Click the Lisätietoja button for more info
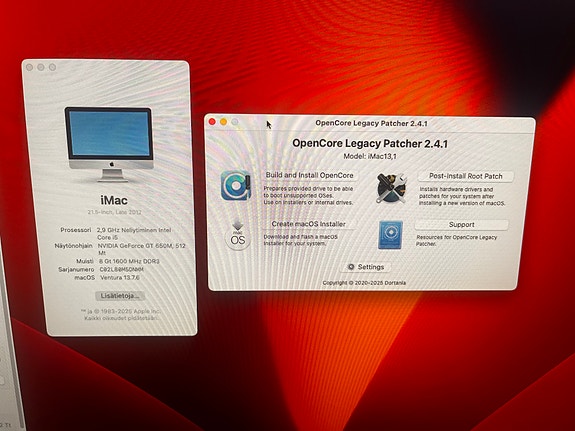575x431 pixels. click(120, 296)
